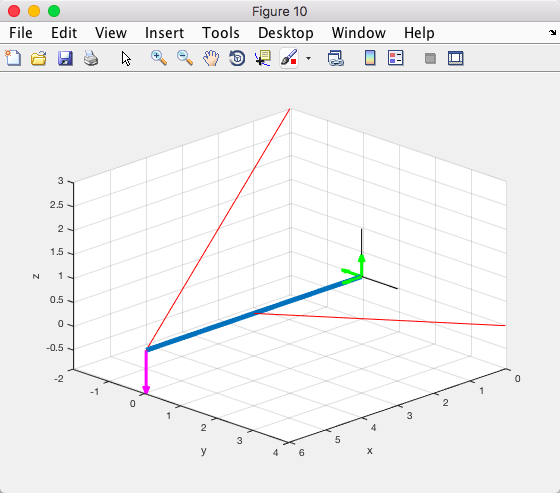Activate the Zoom Out magnifier tool

point(185,58)
